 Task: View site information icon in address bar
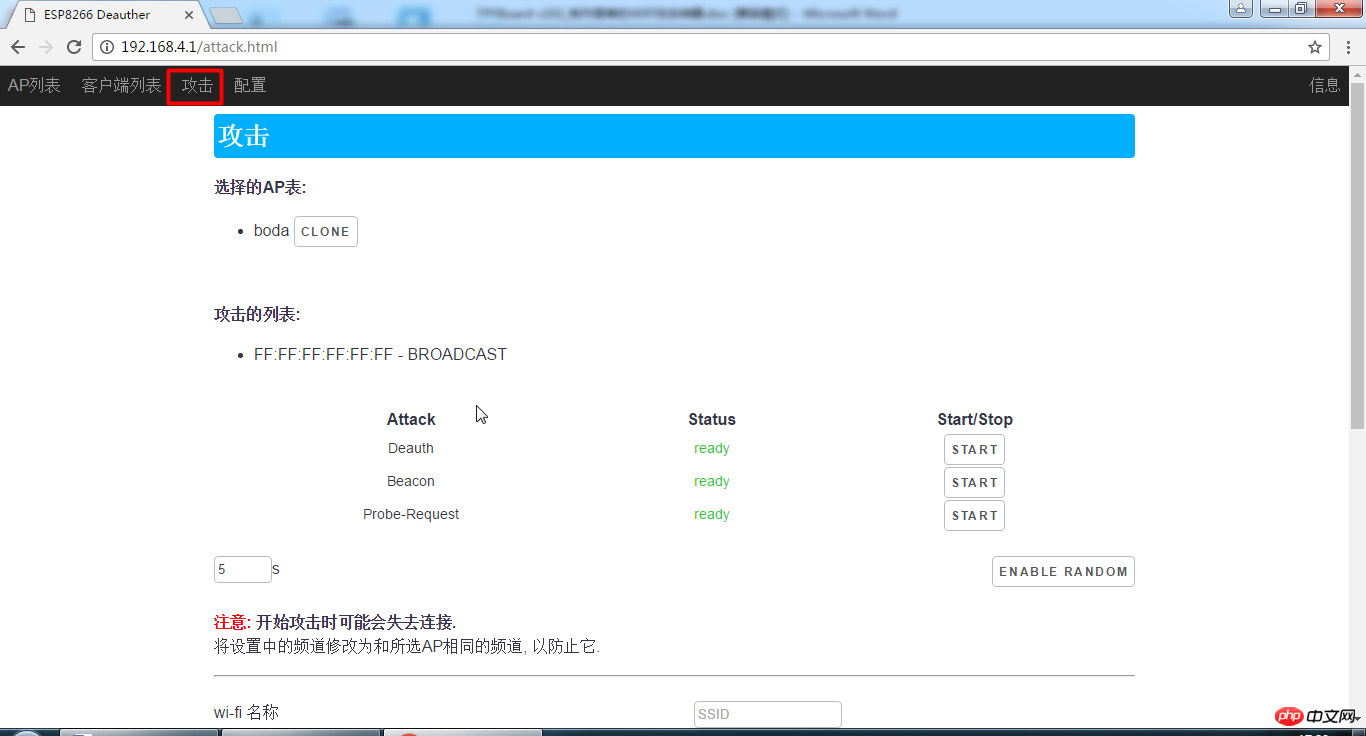pyautogui.click(x=107, y=47)
